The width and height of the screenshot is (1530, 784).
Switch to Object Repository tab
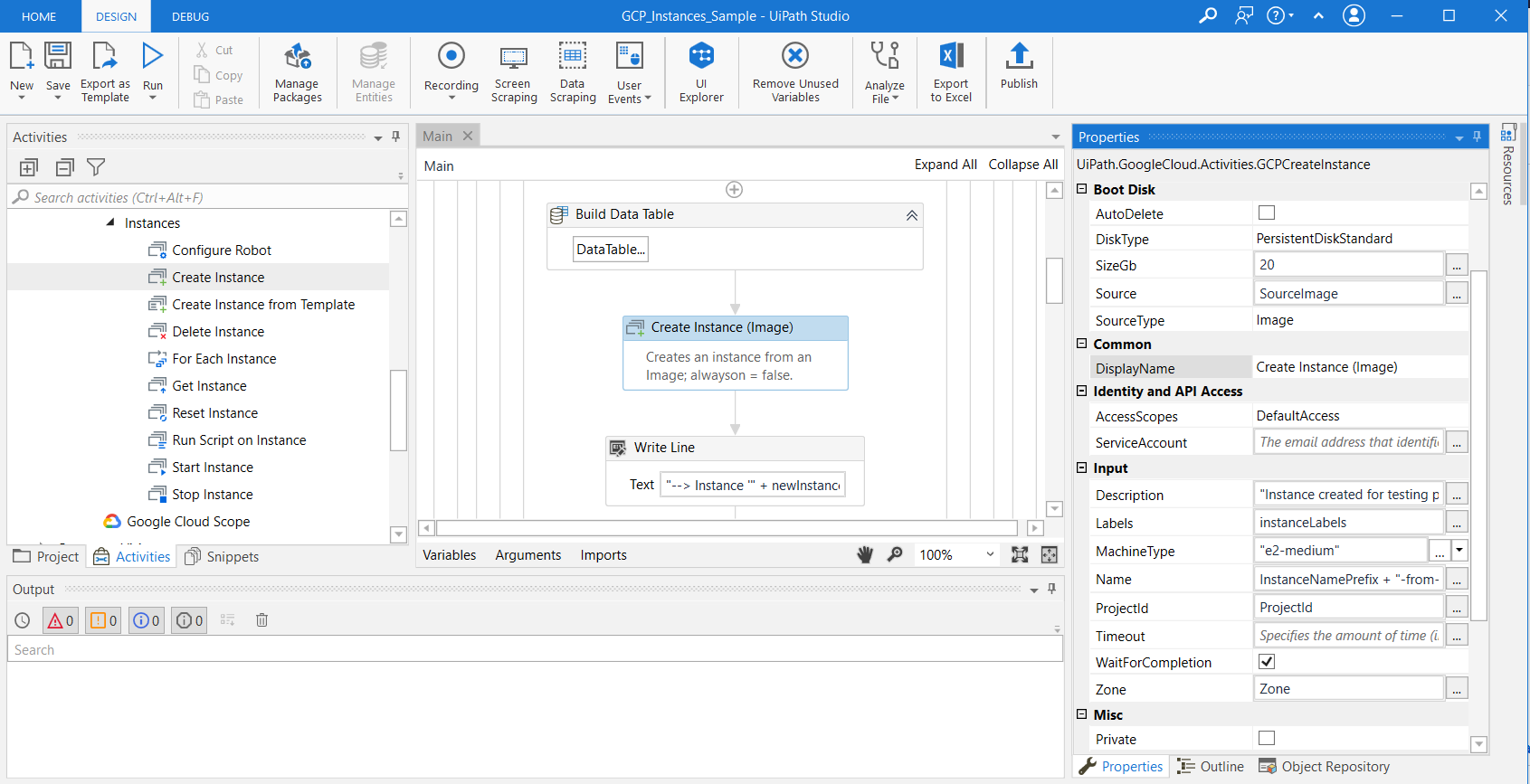point(1324,766)
